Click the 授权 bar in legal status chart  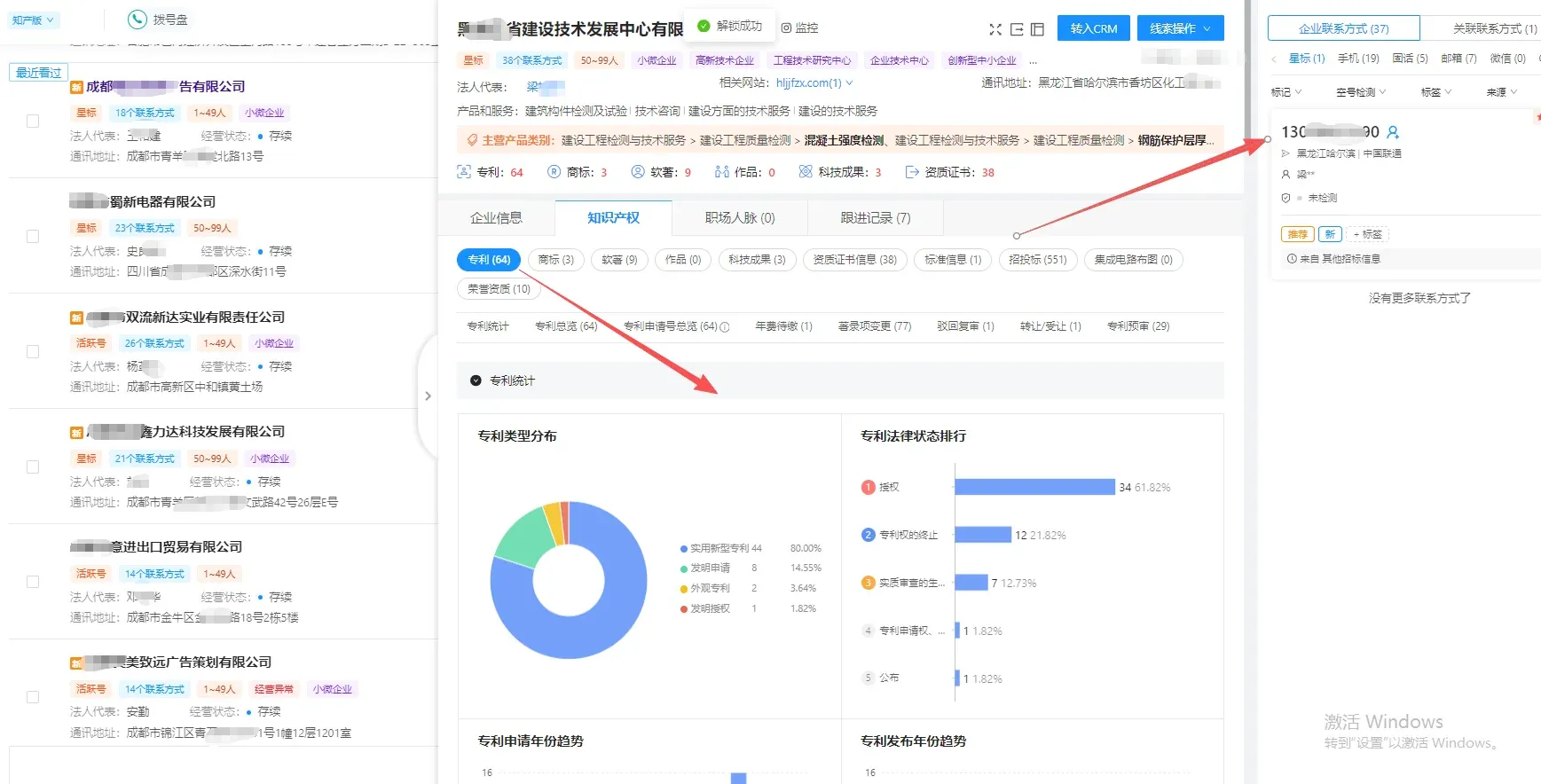1034,487
